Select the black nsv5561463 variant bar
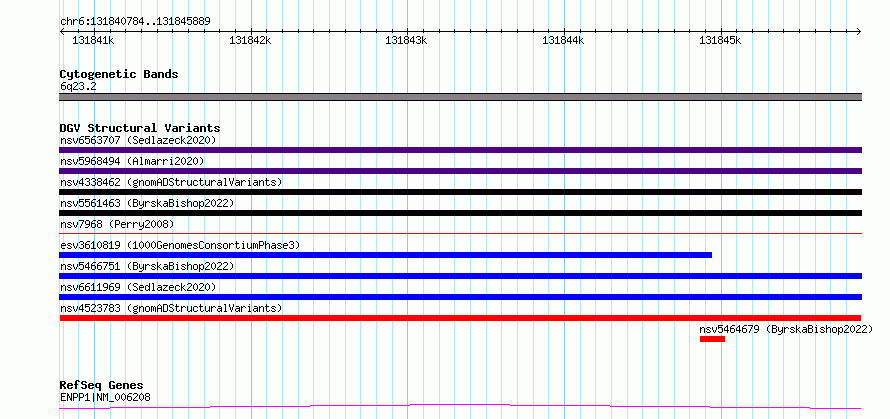 (460, 213)
